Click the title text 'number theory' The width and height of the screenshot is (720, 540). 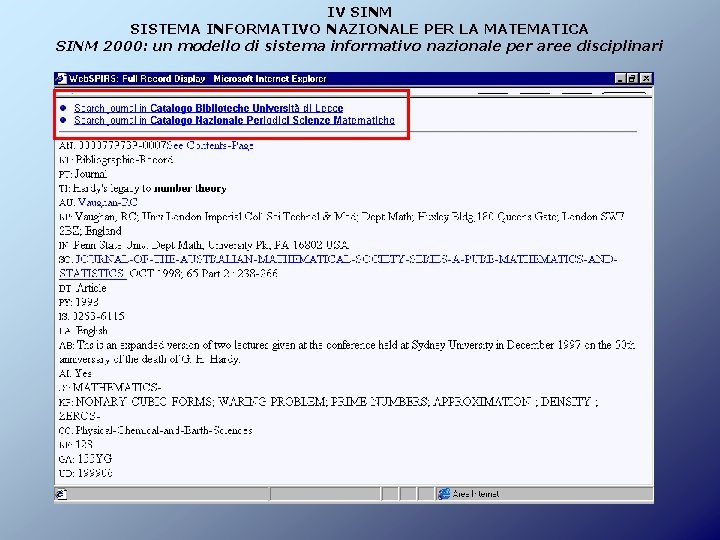tap(190, 188)
